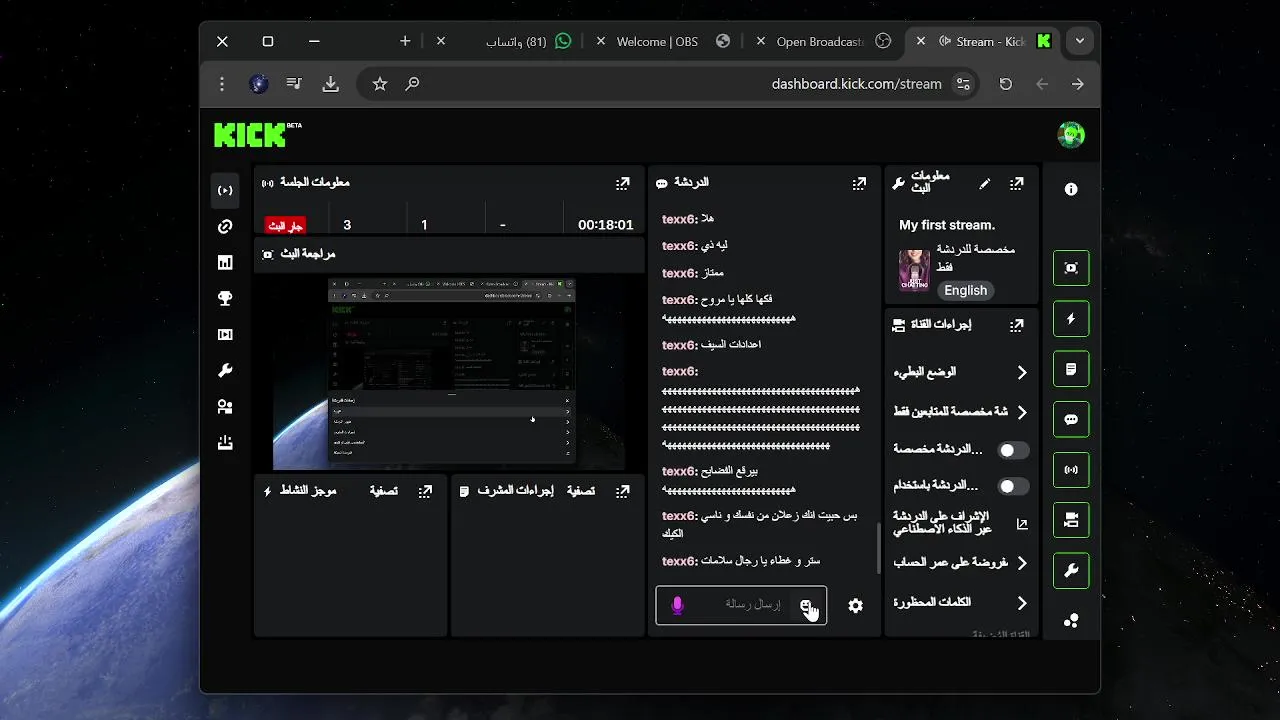This screenshot has height=720, width=1280.
Task: Expand the الكلمات المحظورة banned words option
Action: pyautogui.click(x=960, y=603)
